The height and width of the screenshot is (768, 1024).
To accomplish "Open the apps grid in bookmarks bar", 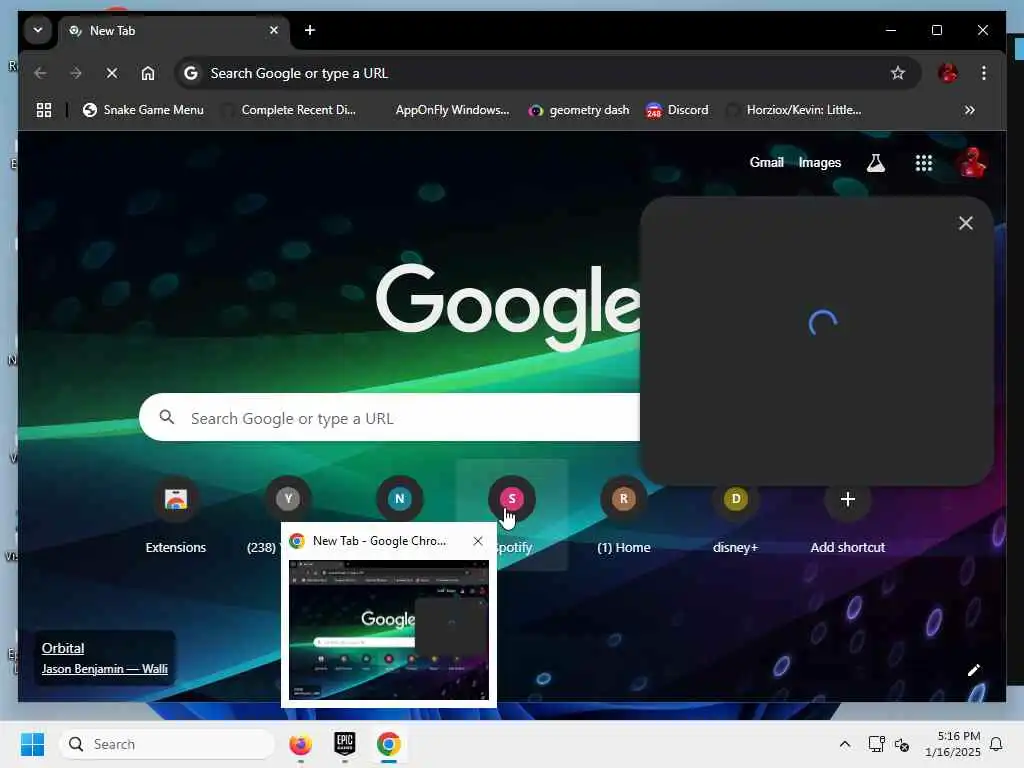I will [44, 110].
